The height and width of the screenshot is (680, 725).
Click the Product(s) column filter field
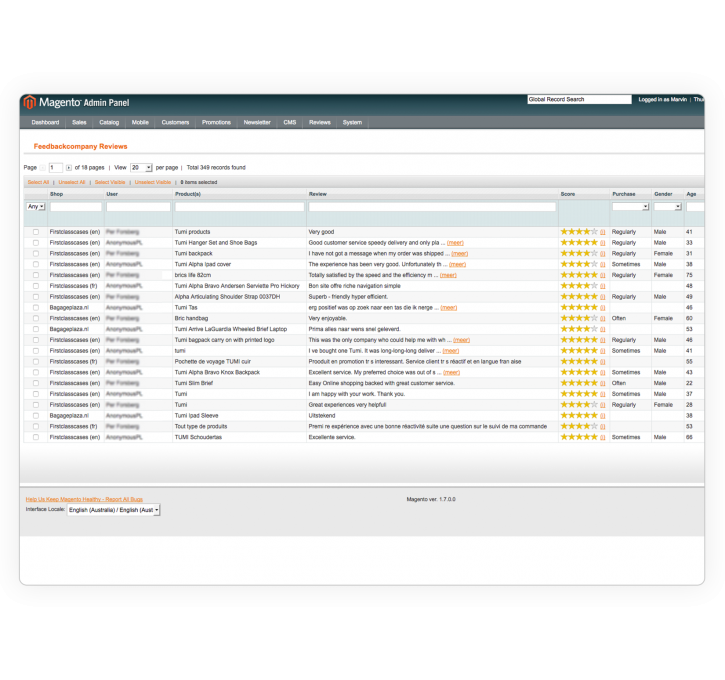click(240, 207)
